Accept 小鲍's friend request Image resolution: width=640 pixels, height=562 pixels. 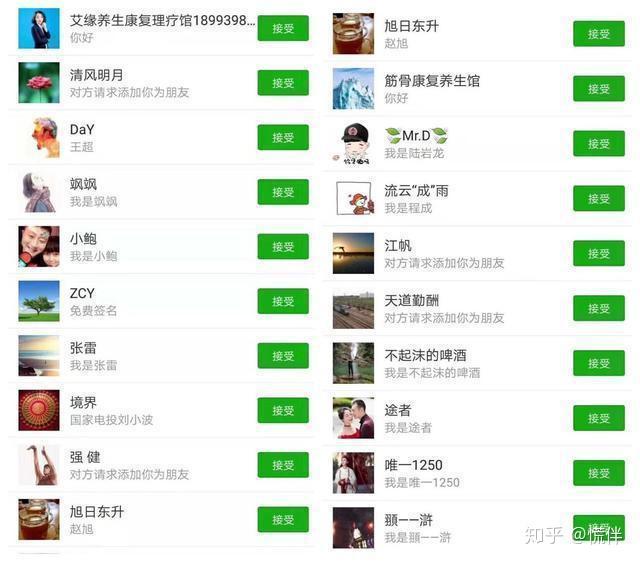283,247
